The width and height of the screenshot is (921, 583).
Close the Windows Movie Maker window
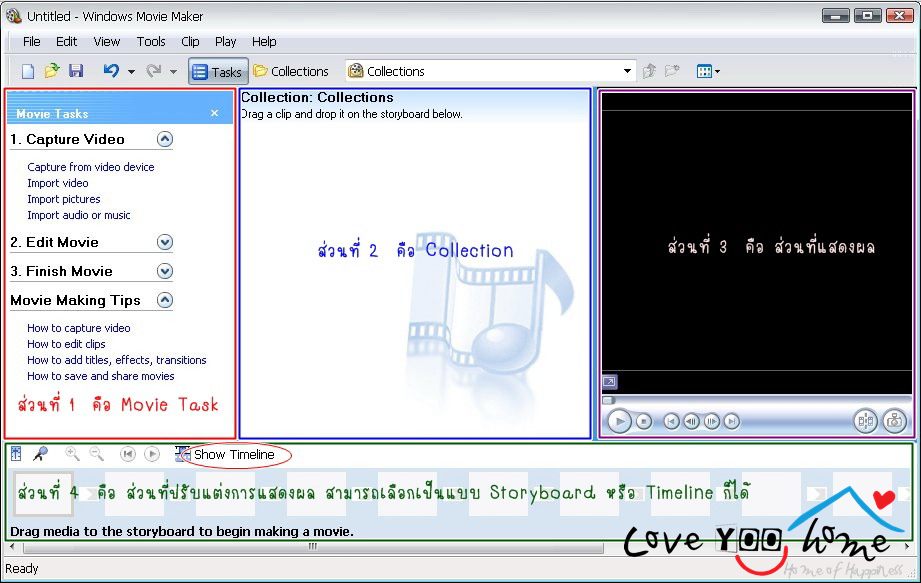click(899, 15)
